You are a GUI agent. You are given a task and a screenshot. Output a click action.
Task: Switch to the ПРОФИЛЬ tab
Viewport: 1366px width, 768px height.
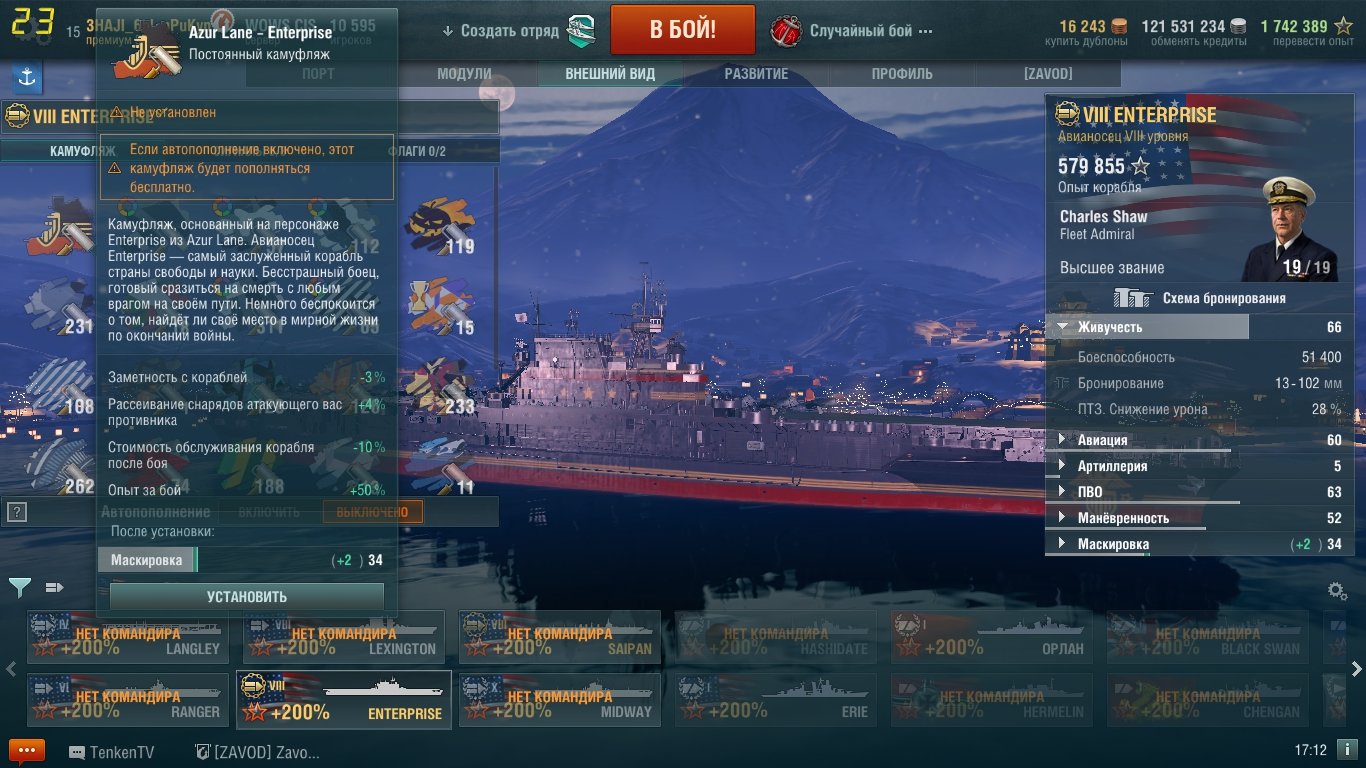tap(902, 74)
